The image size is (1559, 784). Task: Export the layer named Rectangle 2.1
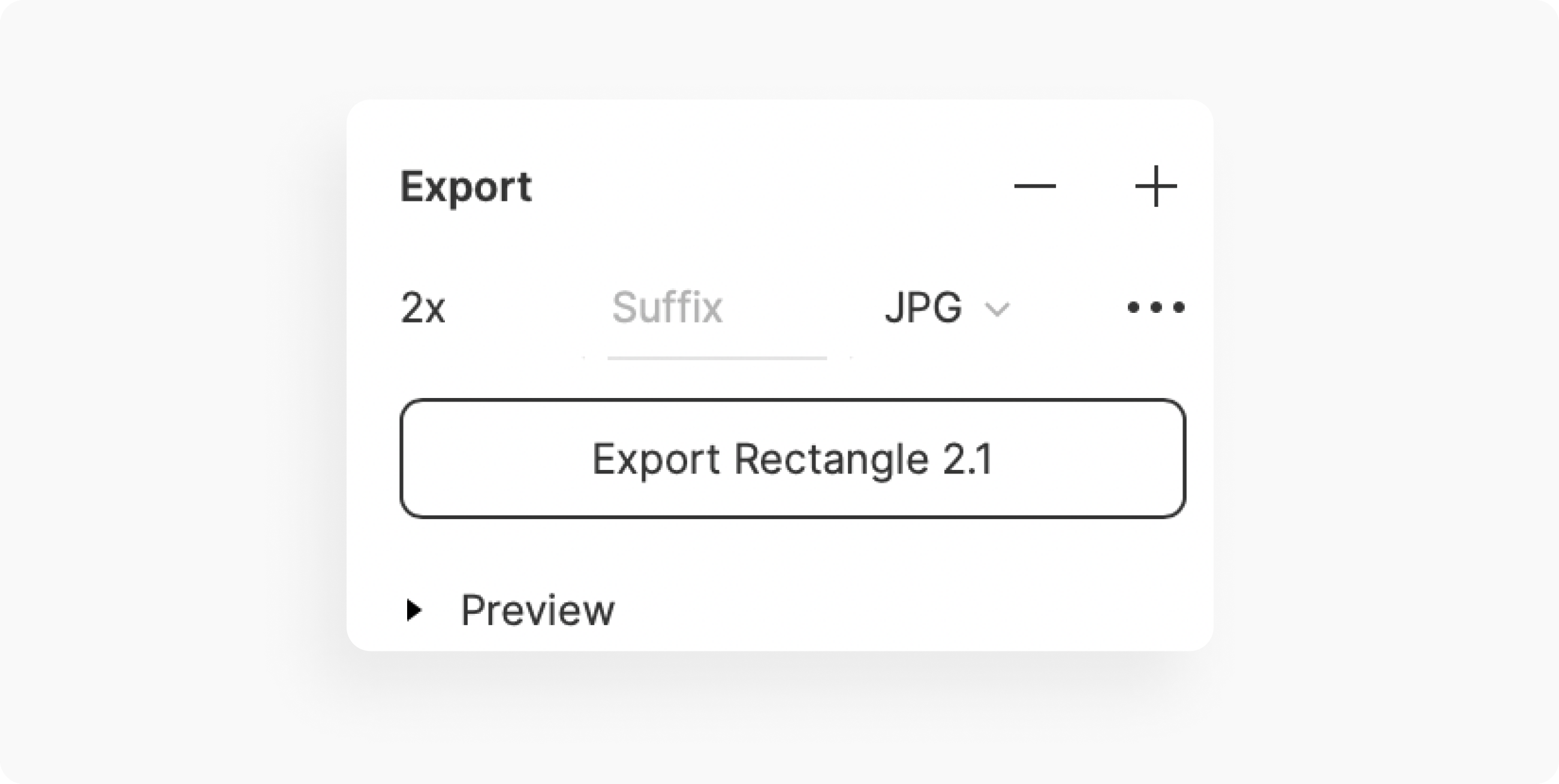[793, 459]
